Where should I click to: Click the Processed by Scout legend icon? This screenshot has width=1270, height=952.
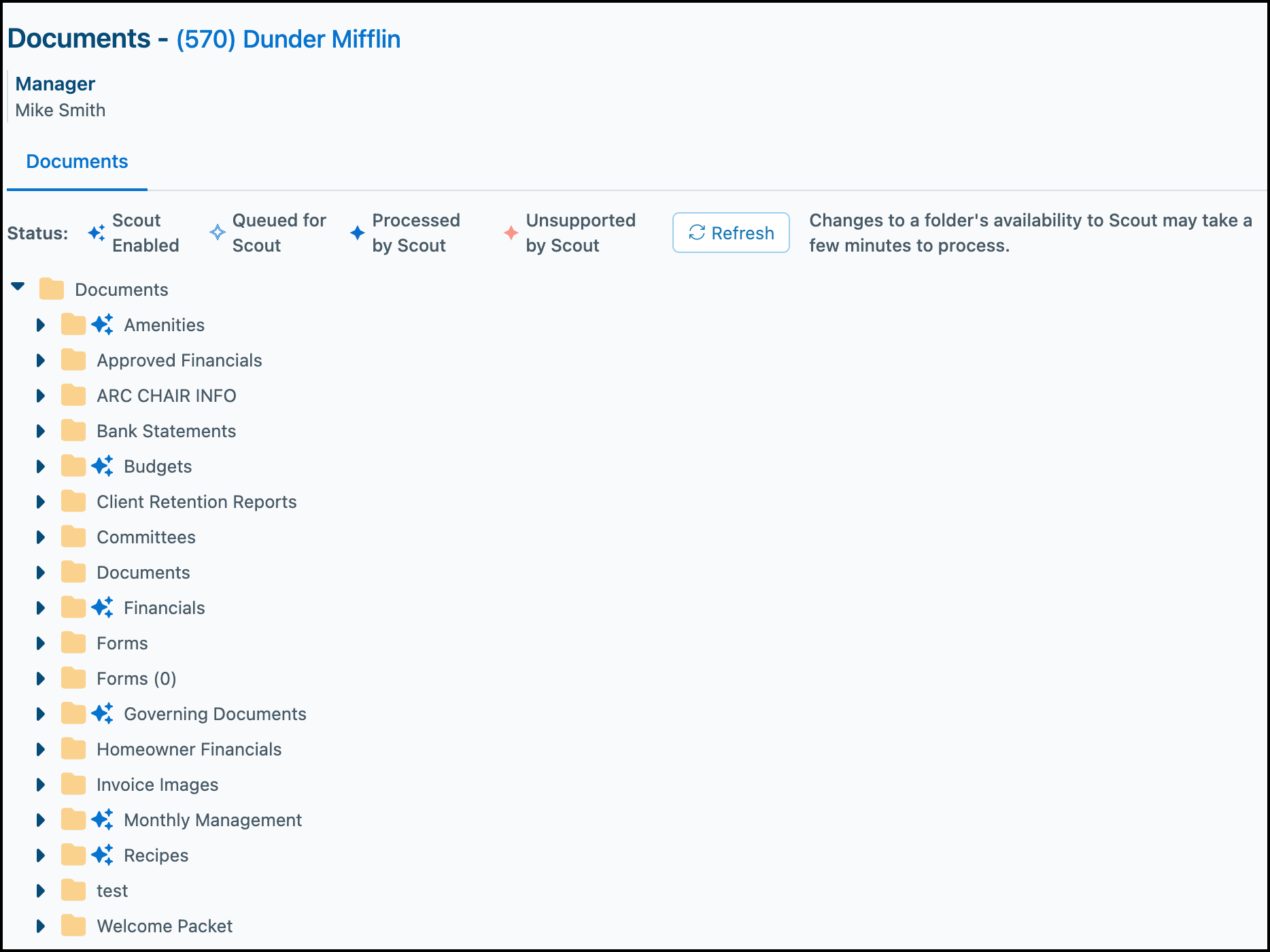click(x=358, y=233)
